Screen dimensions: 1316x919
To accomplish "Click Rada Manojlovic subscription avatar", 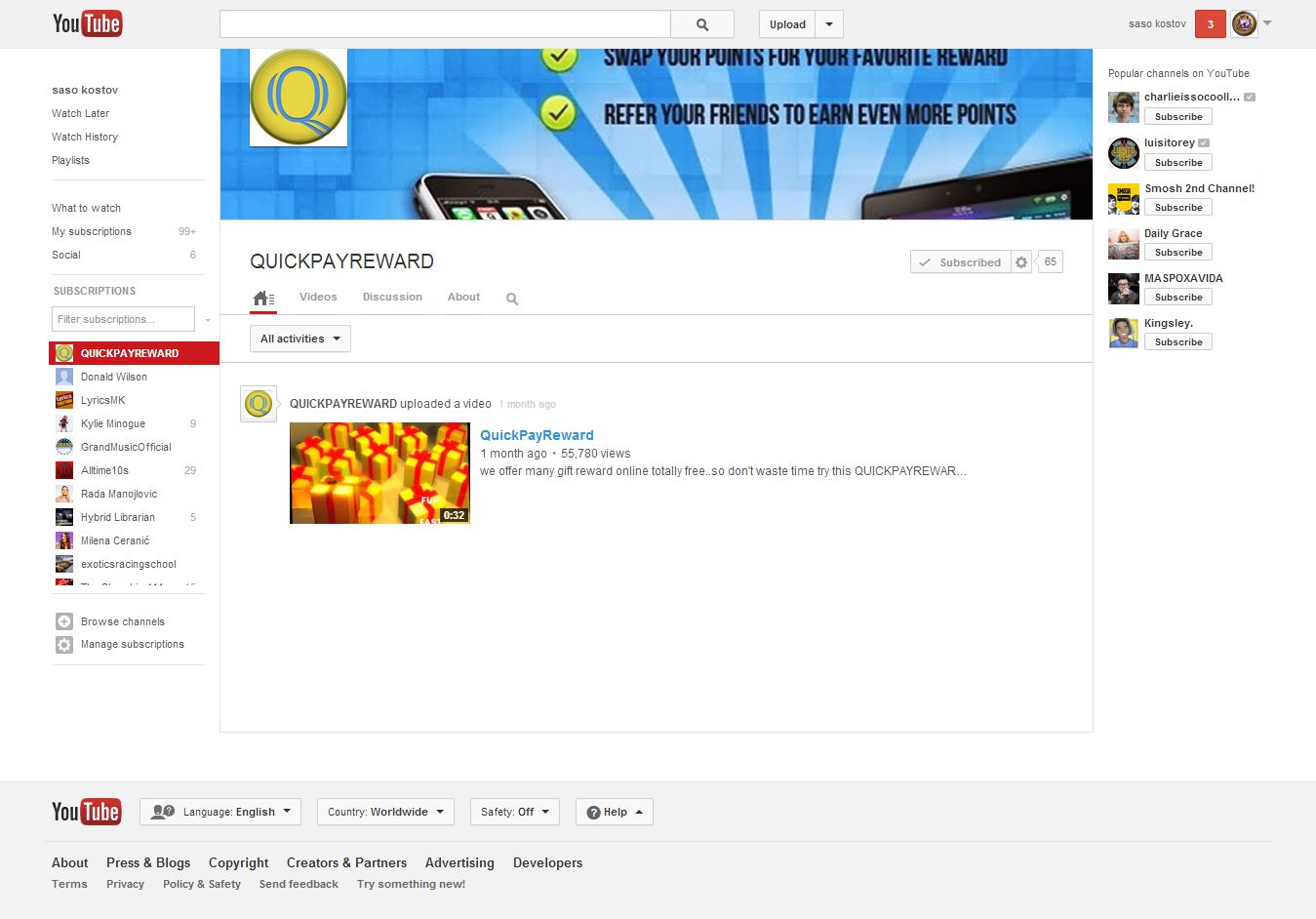I will (64, 494).
